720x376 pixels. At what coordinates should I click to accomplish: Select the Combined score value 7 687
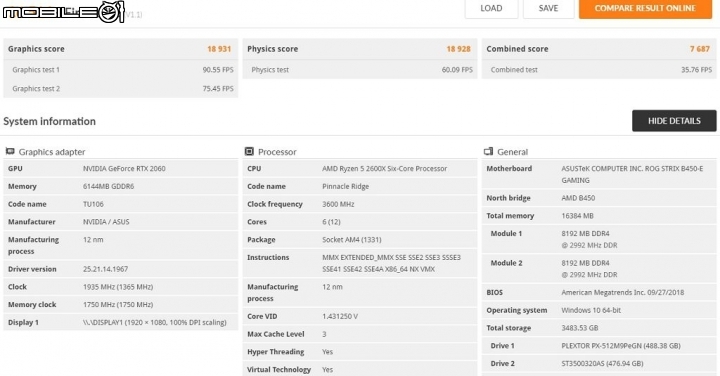(x=700, y=49)
